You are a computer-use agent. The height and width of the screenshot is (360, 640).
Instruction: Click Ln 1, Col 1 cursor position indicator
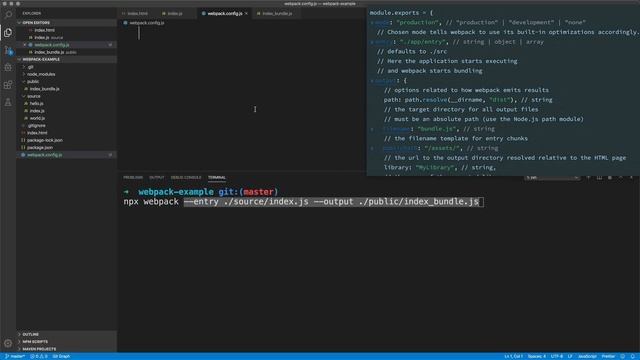[x=513, y=356]
